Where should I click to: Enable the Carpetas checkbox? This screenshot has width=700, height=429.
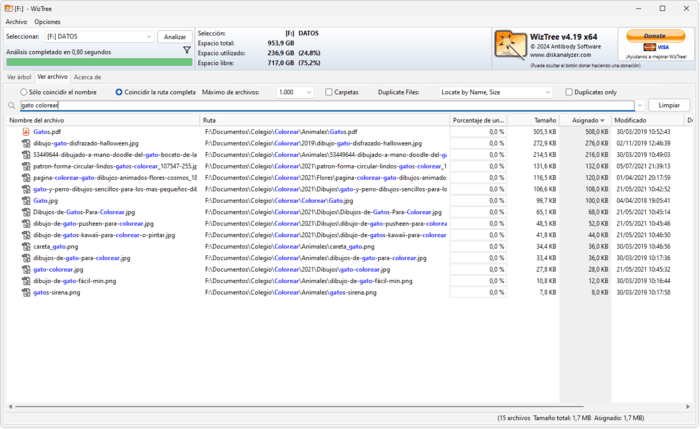[329, 92]
